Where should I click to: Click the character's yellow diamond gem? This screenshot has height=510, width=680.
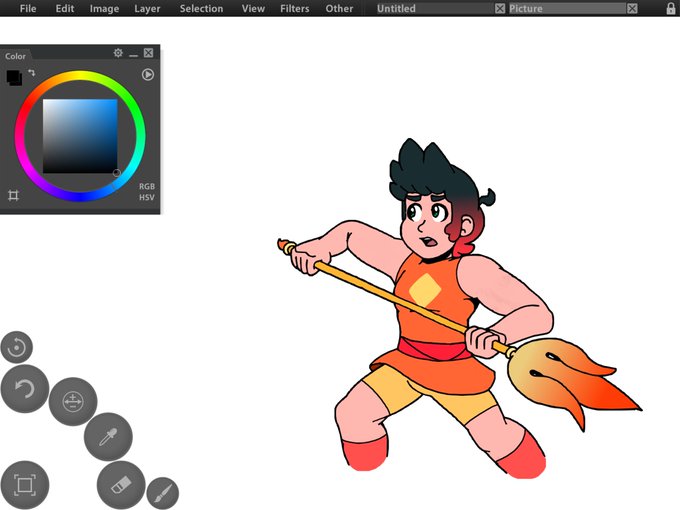pyautogui.click(x=425, y=290)
